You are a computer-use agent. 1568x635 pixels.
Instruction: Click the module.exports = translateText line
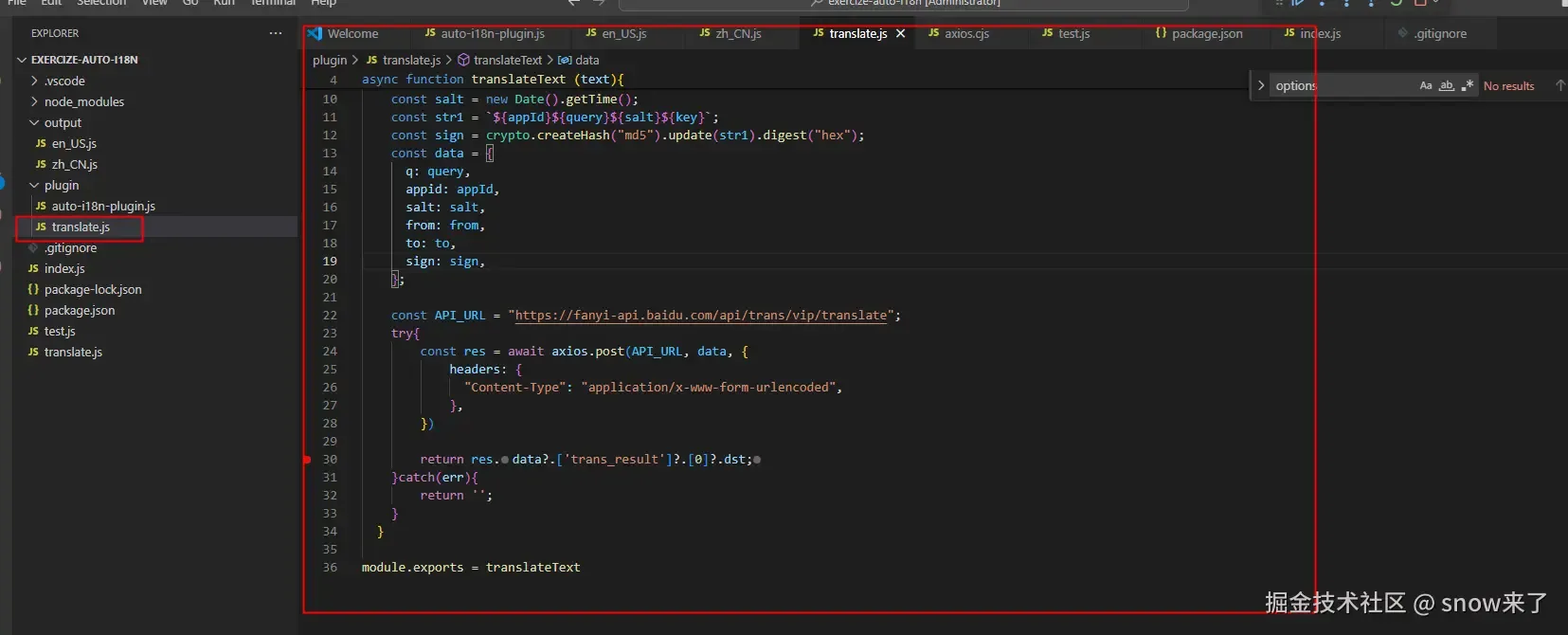(x=471, y=568)
